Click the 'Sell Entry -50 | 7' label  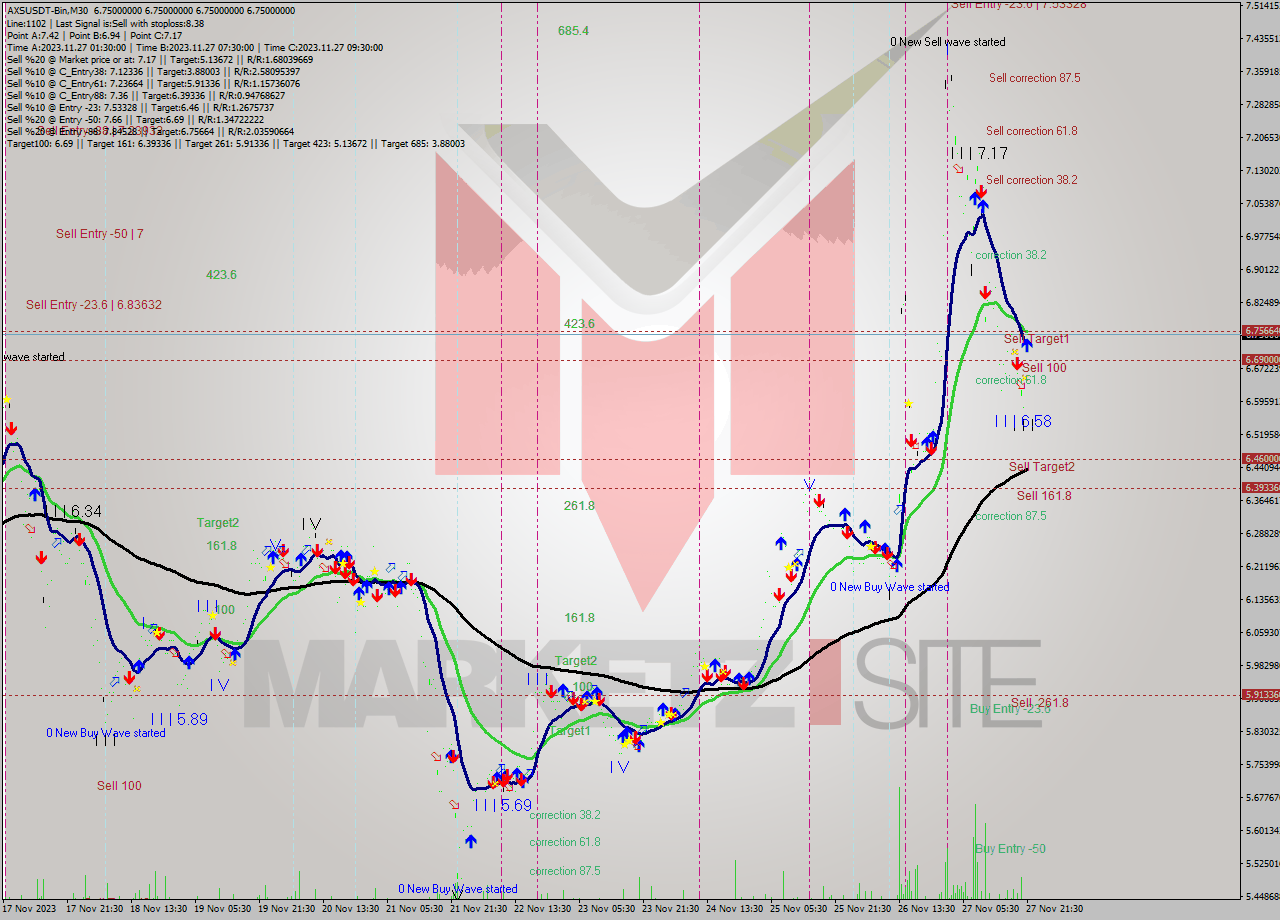click(x=100, y=234)
